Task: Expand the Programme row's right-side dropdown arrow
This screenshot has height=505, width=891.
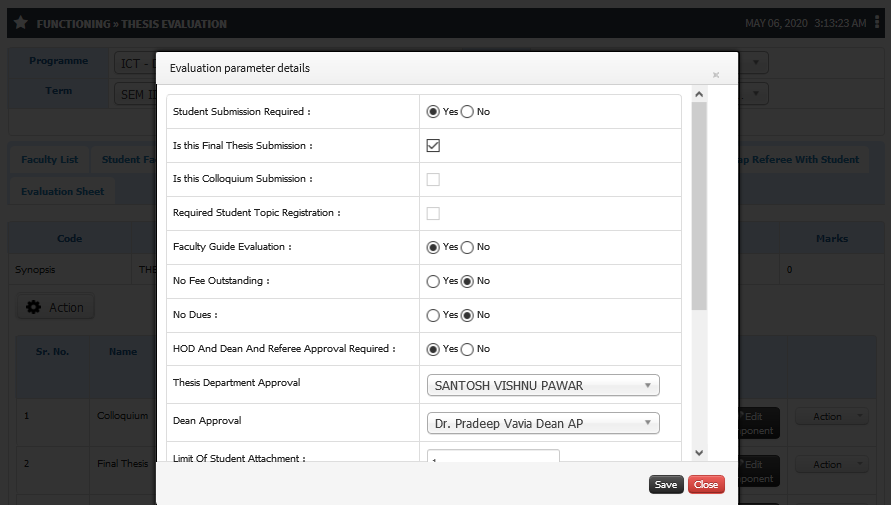Action: (x=755, y=62)
